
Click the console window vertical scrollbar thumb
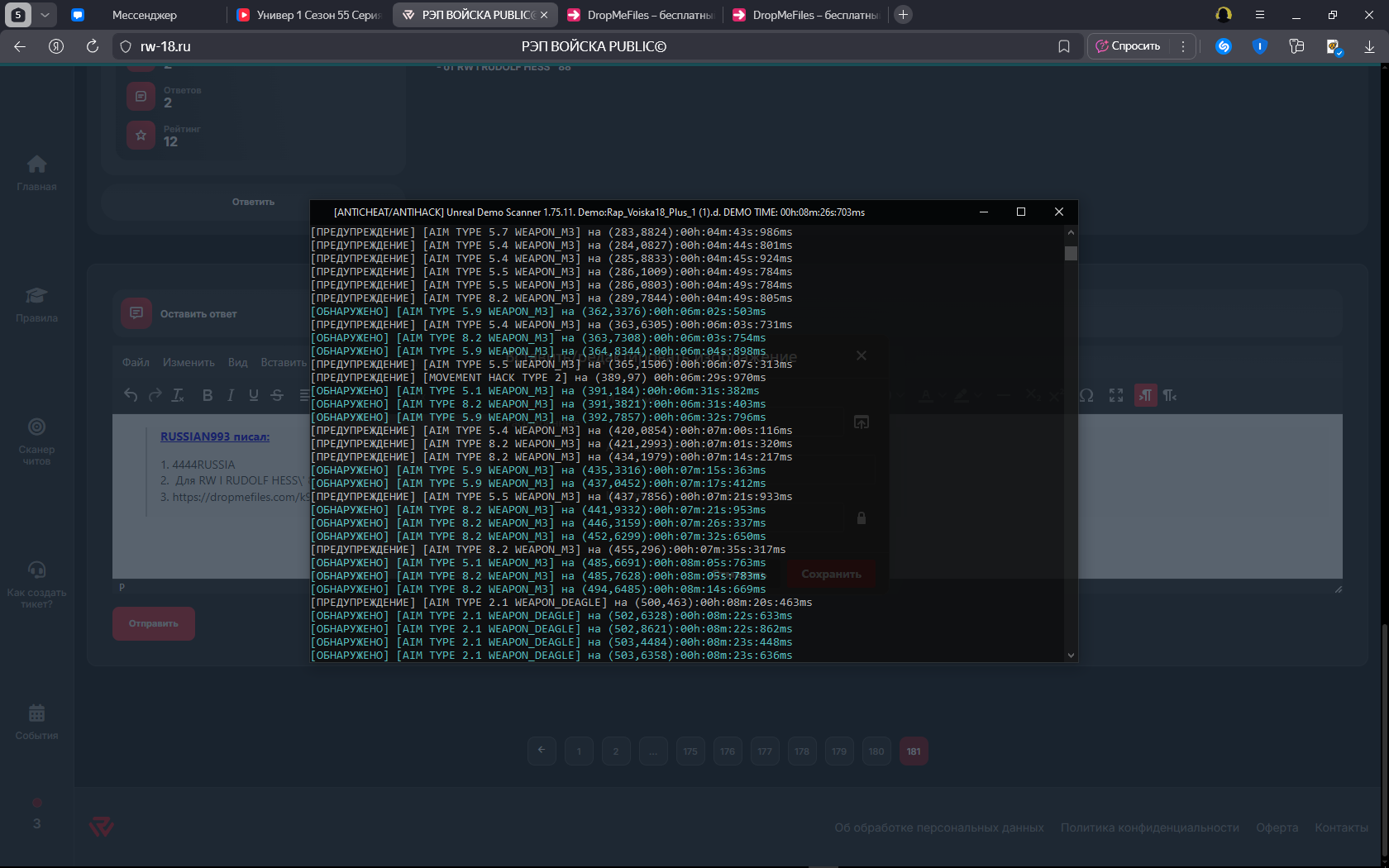tap(1071, 254)
